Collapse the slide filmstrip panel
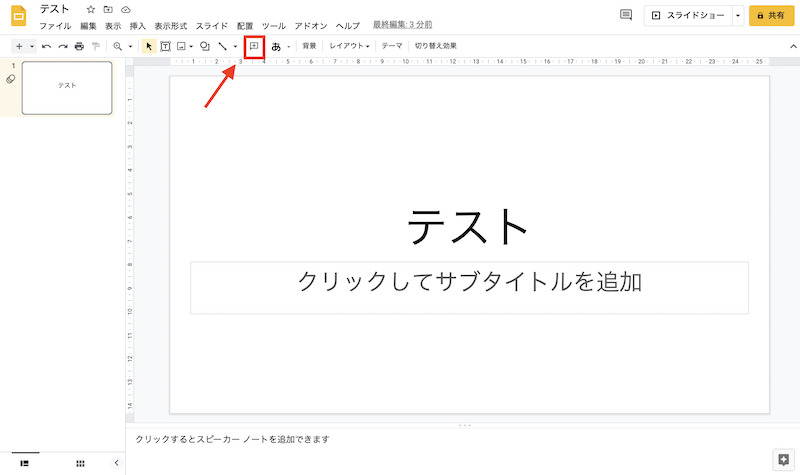The image size is (800, 475). click(x=116, y=463)
